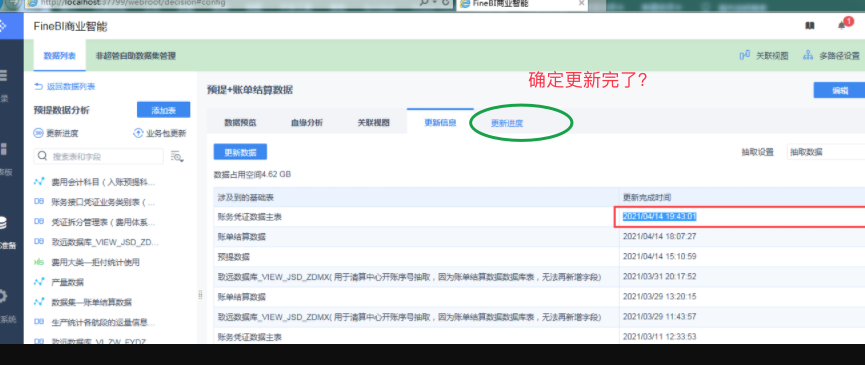Switch to the 数据列表 top tab
865x365 pixels.
tap(60, 56)
